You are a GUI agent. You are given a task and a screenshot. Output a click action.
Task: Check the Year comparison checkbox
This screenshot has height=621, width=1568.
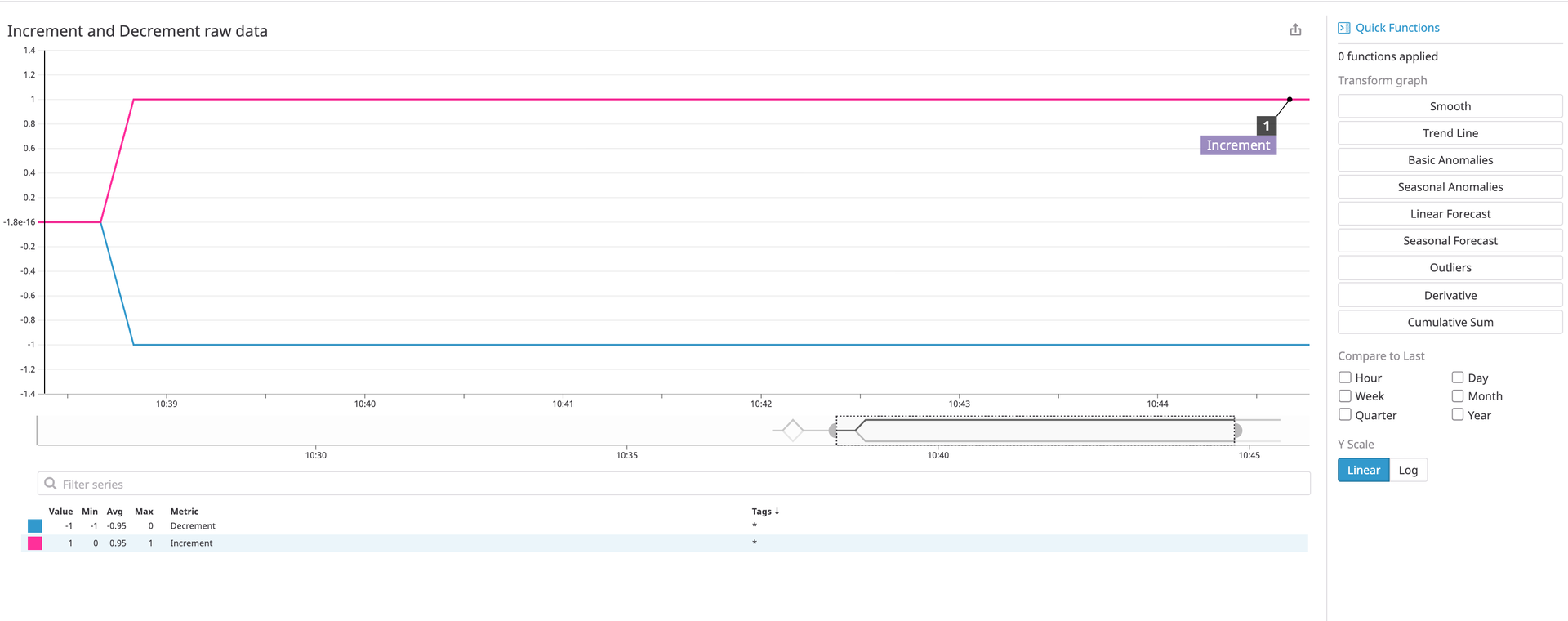[x=1458, y=415]
